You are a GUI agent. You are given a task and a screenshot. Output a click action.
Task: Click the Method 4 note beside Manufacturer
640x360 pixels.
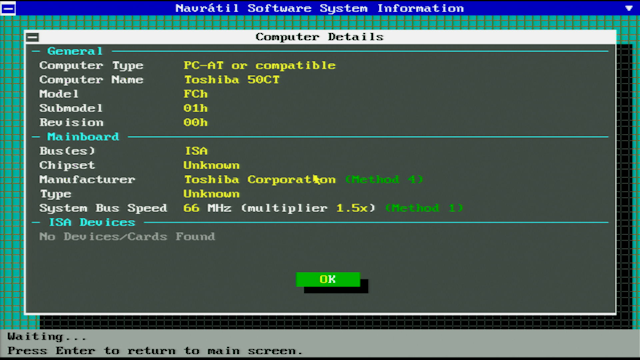click(x=384, y=180)
